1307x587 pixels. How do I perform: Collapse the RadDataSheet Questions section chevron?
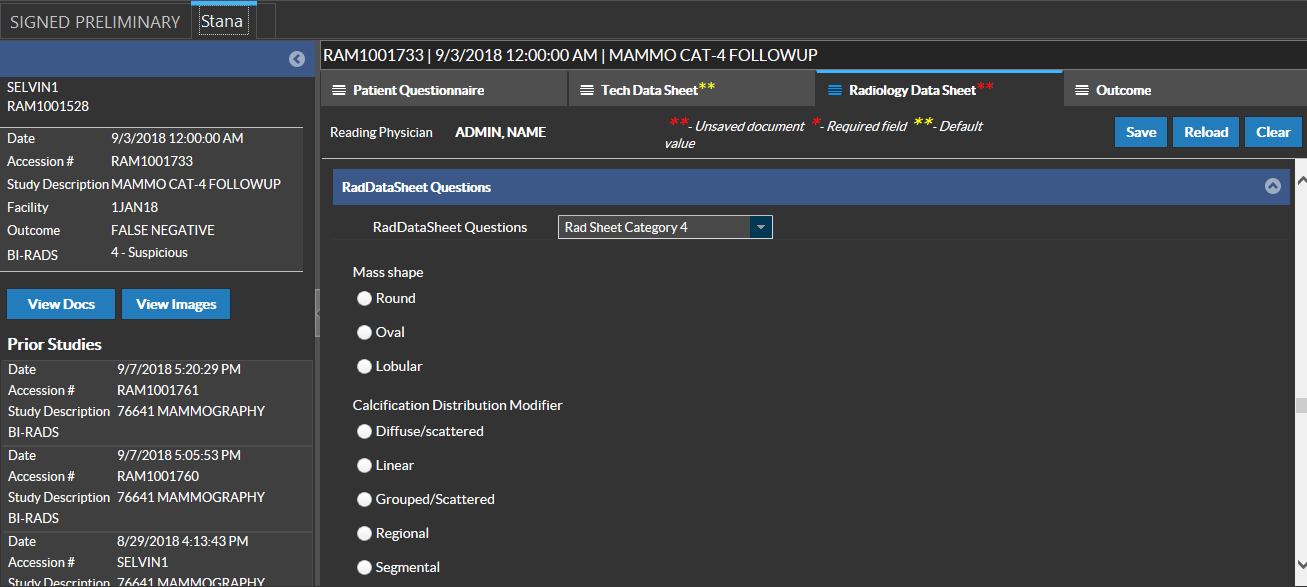point(1272,186)
